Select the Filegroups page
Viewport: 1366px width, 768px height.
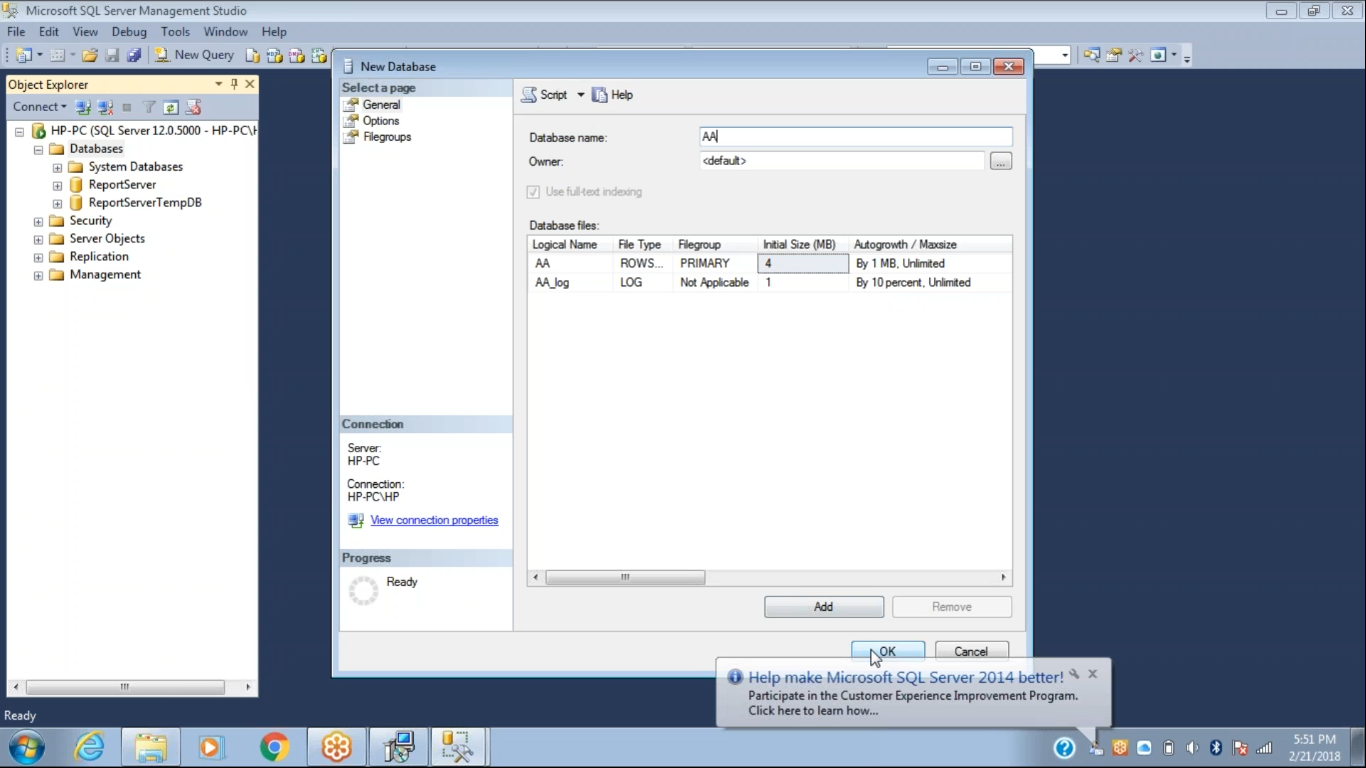tap(387, 137)
